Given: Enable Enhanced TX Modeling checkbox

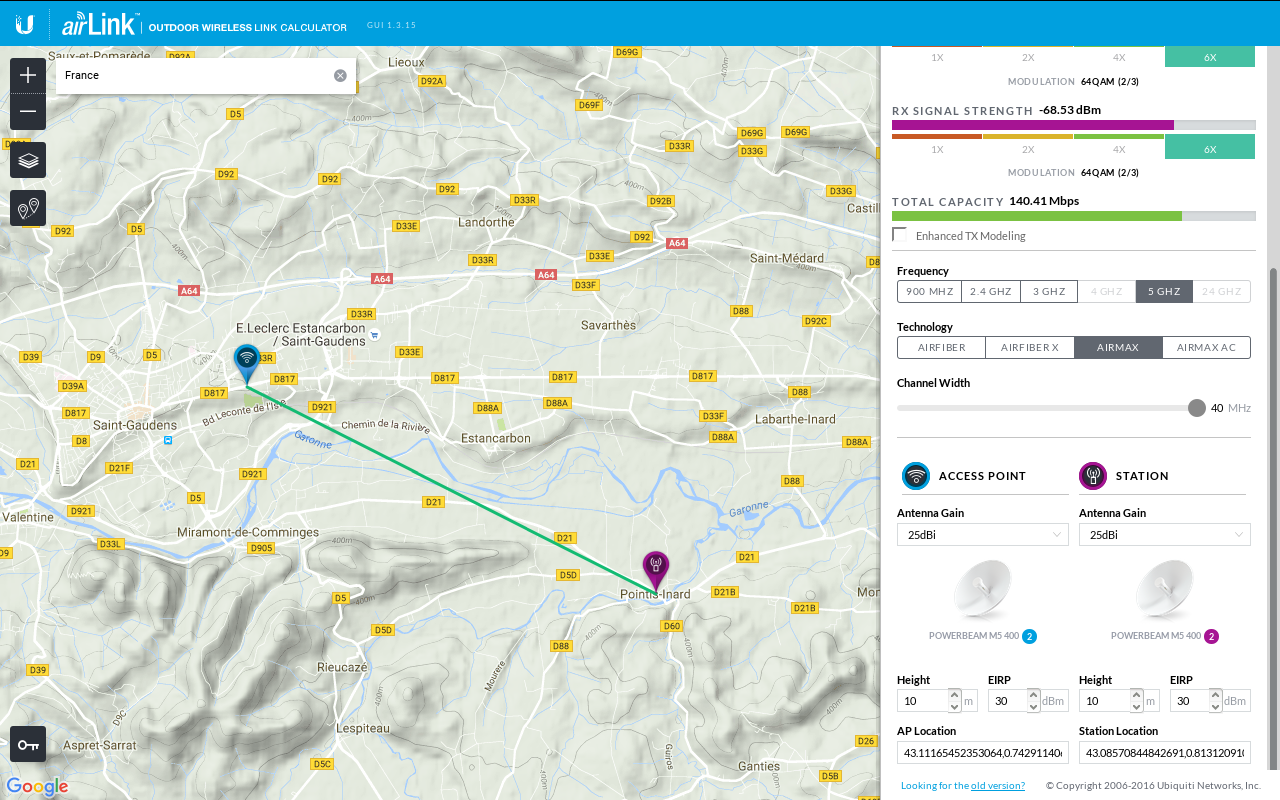Looking at the screenshot, I should [900, 235].
